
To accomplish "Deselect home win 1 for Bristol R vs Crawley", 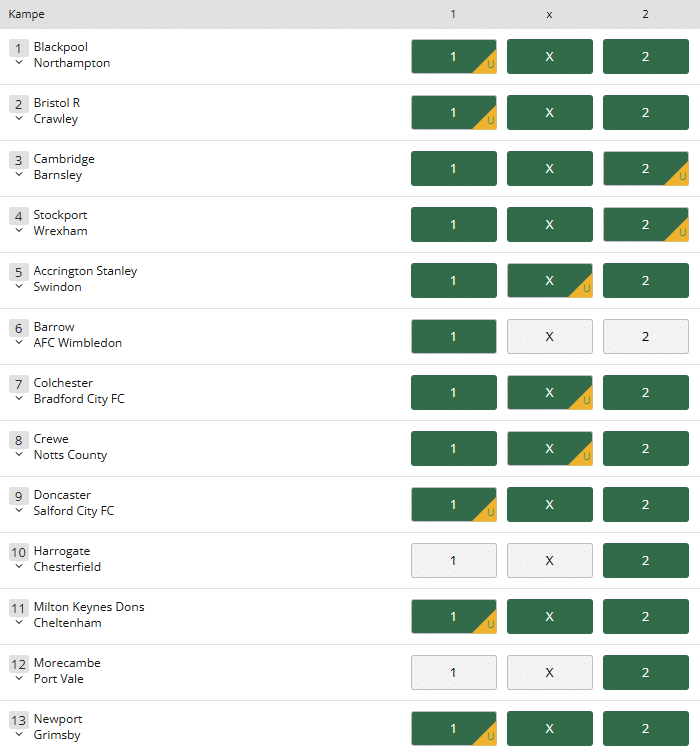I will pos(454,112).
